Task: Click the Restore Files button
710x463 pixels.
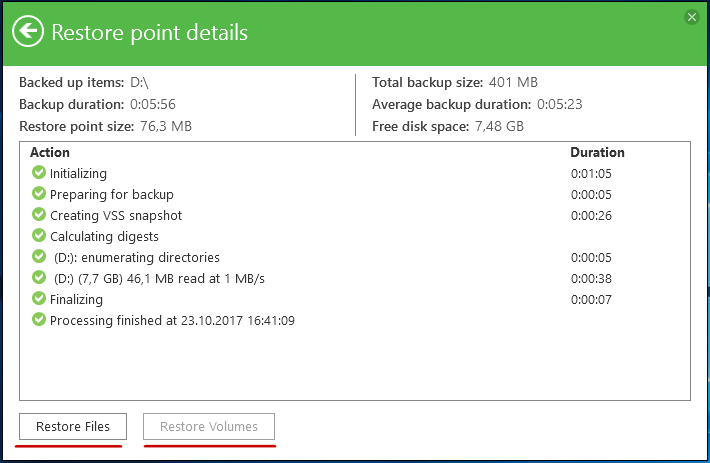Action: point(73,426)
